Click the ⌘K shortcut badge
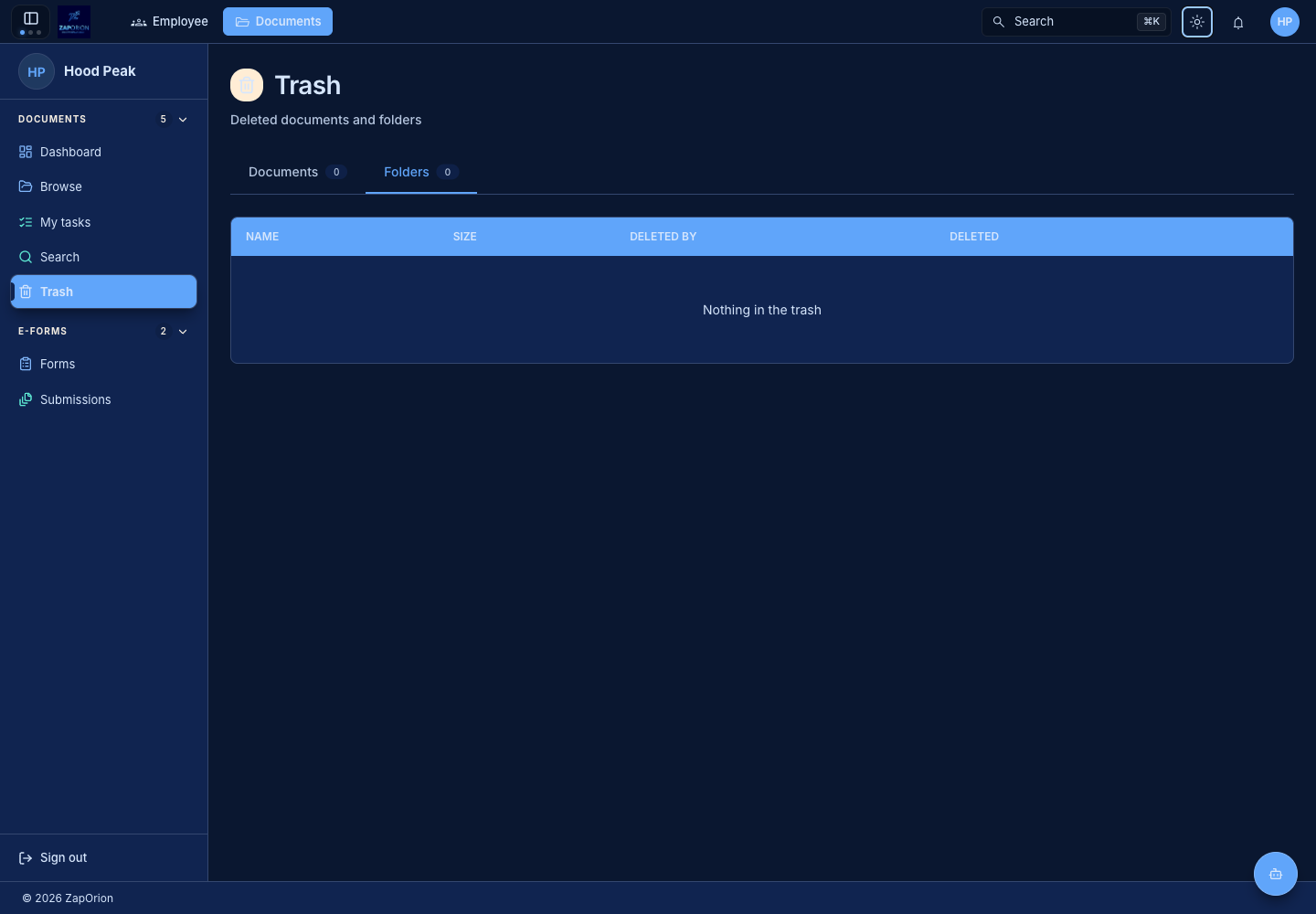Image resolution: width=1316 pixels, height=914 pixels. 1151,22
